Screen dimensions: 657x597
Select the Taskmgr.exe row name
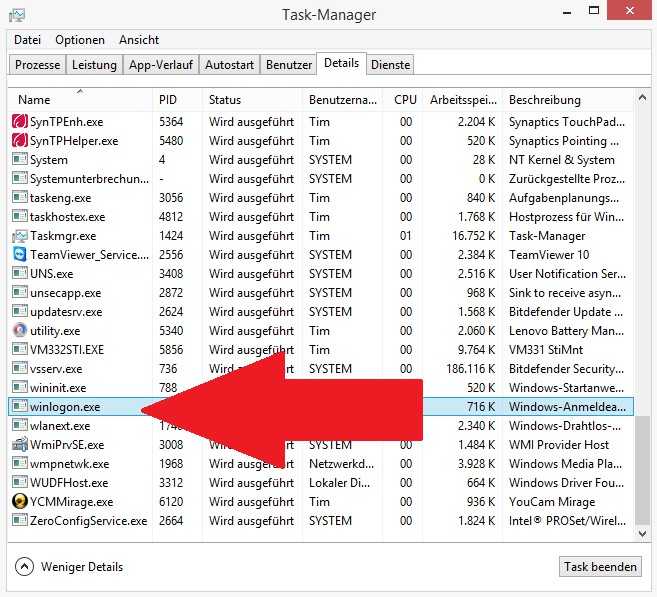tap(63, 235)
